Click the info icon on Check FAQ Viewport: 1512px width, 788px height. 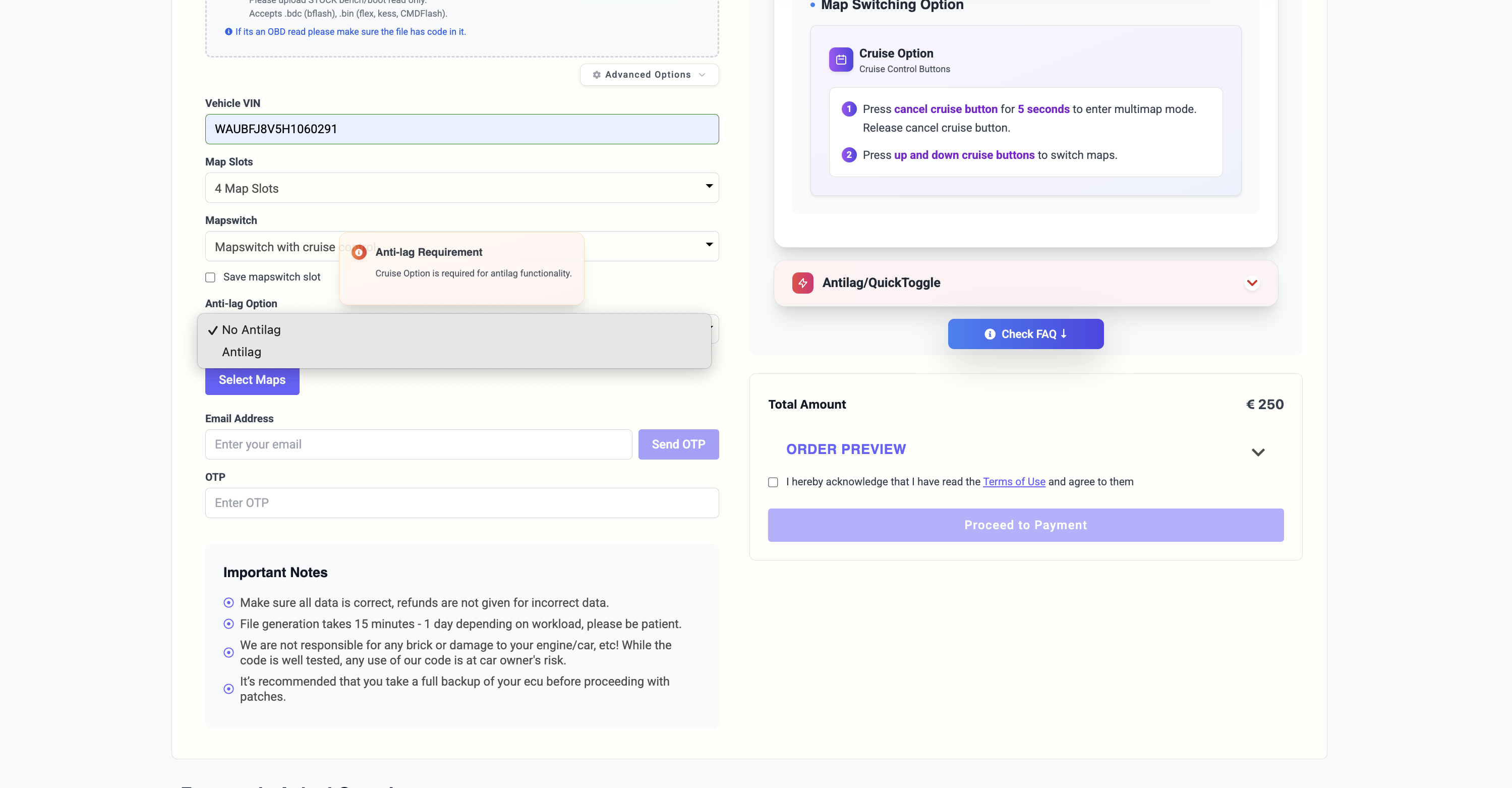coord(990,334)
